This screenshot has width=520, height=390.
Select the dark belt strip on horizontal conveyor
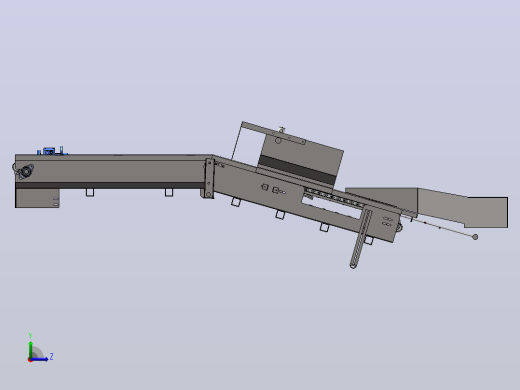point(110,185)
